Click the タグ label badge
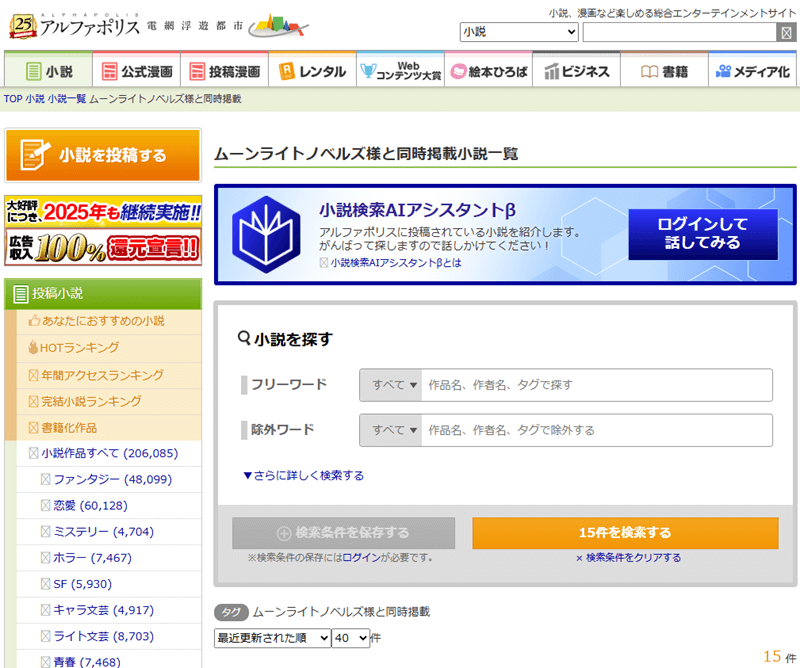This screenshot has width=800, height=668. click(x=231, y=612)
